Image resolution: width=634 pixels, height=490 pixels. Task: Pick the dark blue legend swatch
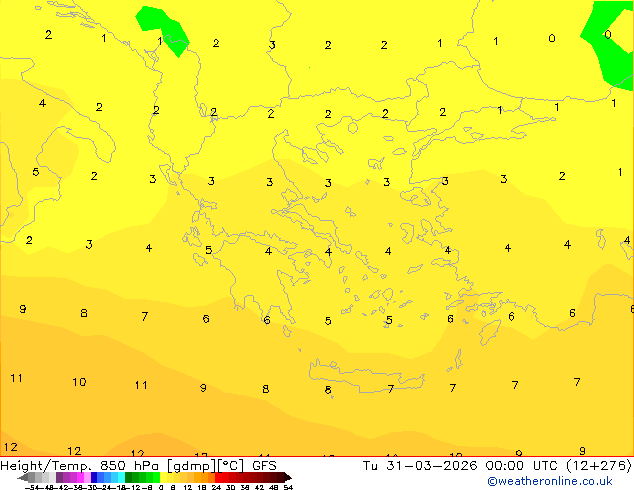point(94,477)
